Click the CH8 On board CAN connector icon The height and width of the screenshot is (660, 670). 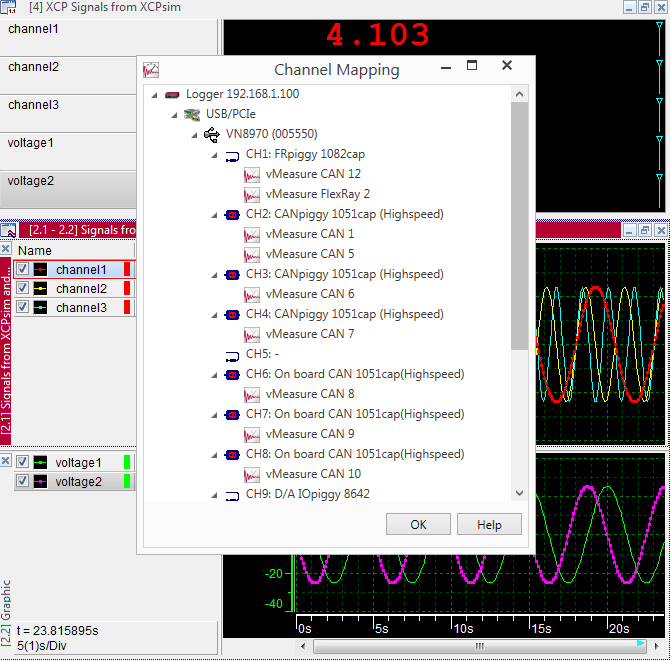pyautogui.click(x=232, y=455)
